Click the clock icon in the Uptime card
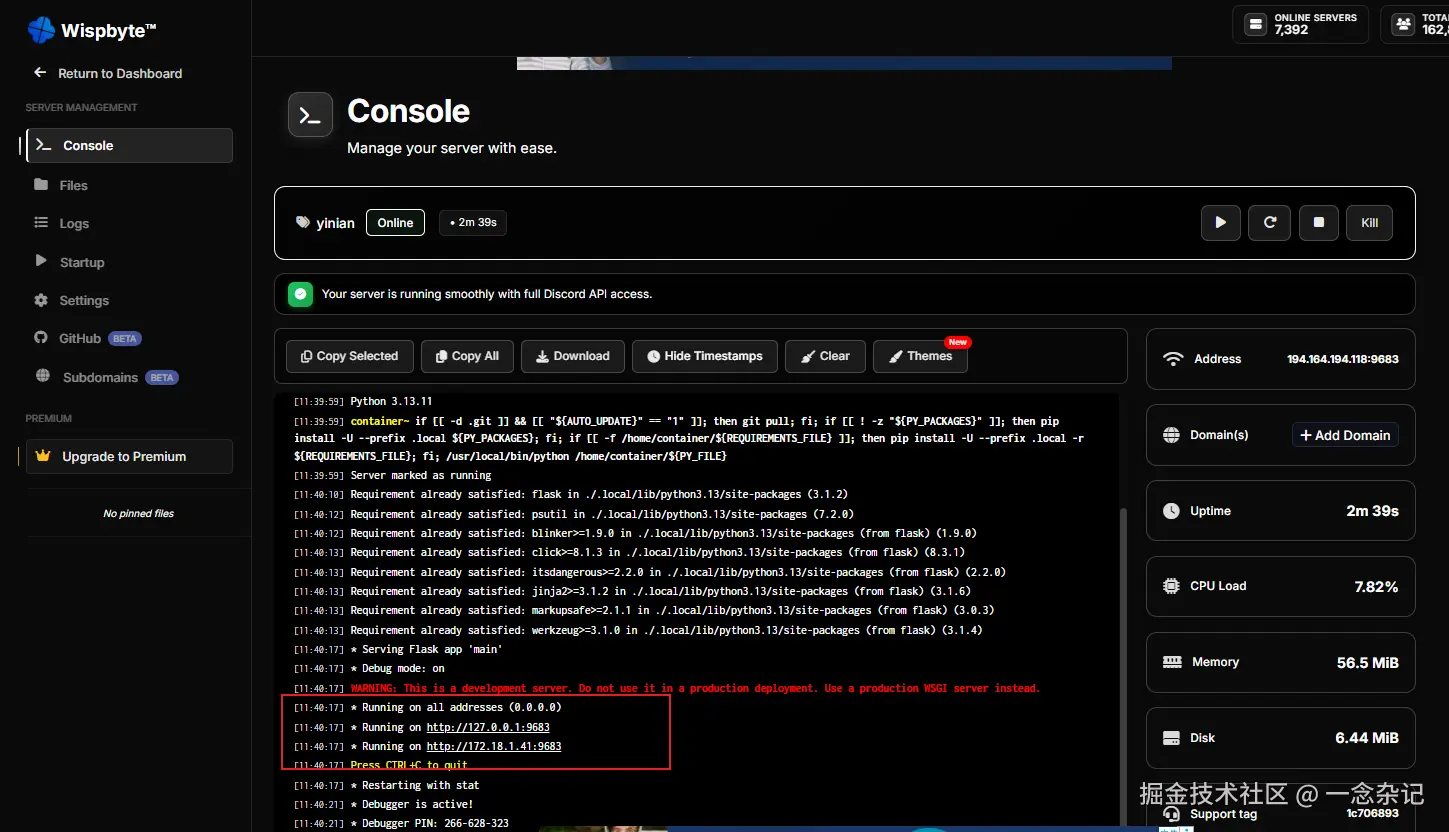Screen dimensions: 1449x832 tap(1172, 511)
